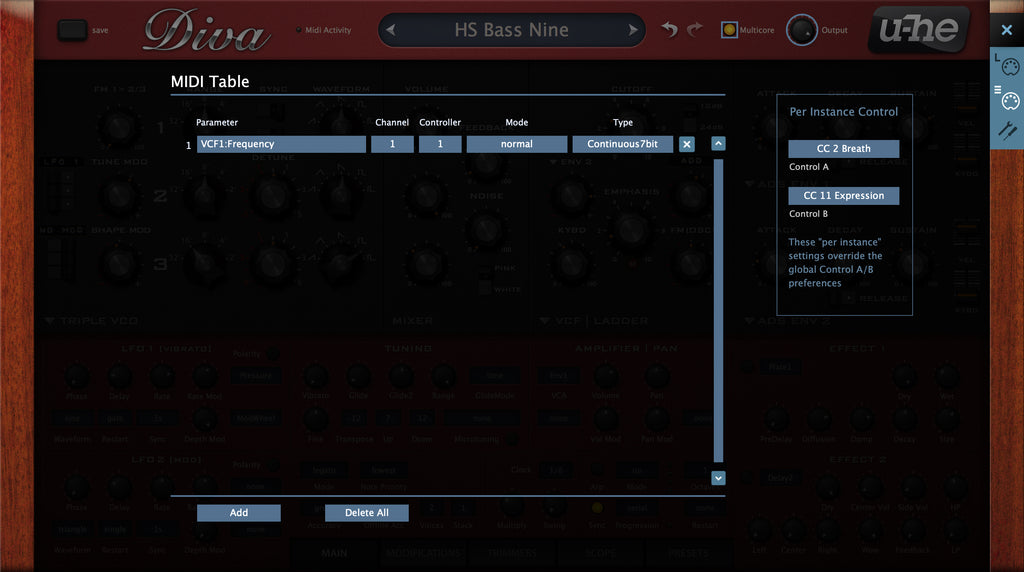Open the Controller number selector showing 1
This screenshot has width=1024, height=572.
pyautogui.click(x=440, y=144)
